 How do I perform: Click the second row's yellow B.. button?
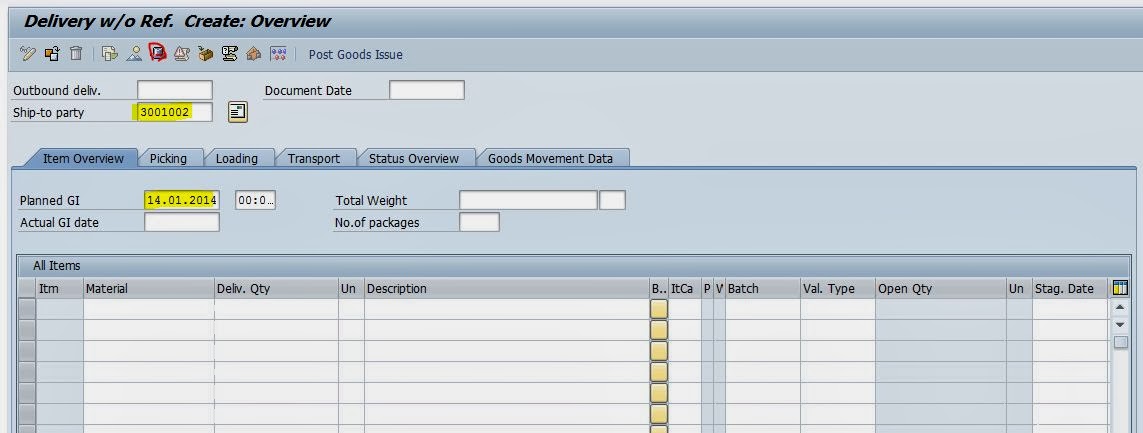pos(659,330)
